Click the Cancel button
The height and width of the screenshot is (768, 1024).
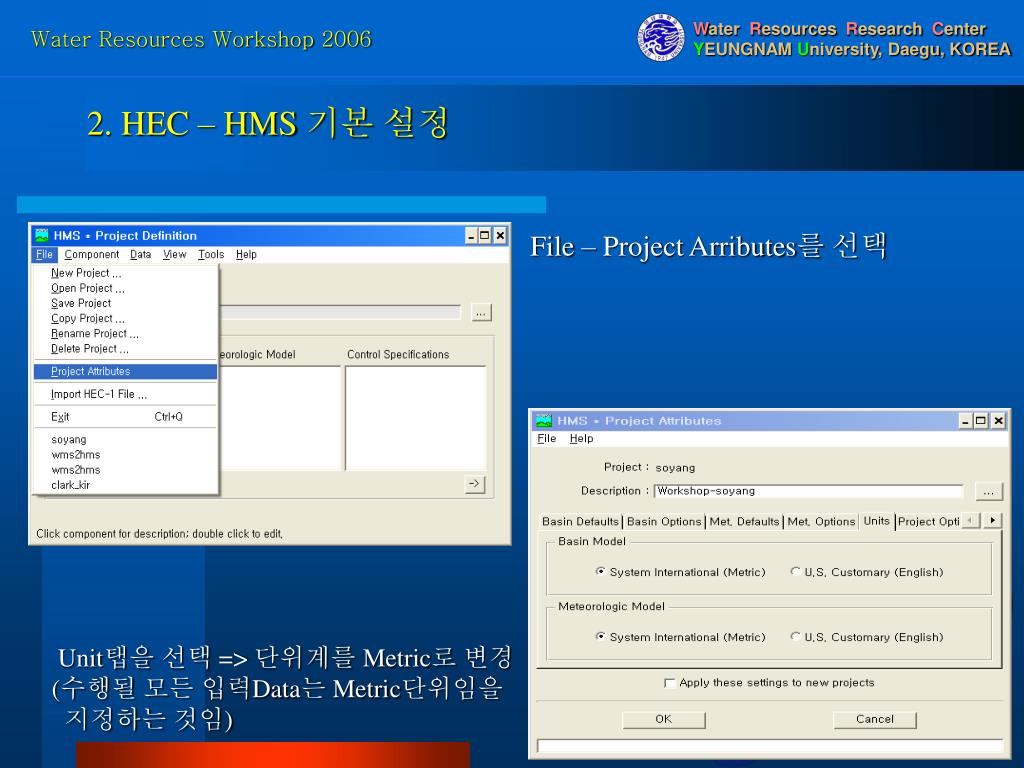(x=874, y=719)
